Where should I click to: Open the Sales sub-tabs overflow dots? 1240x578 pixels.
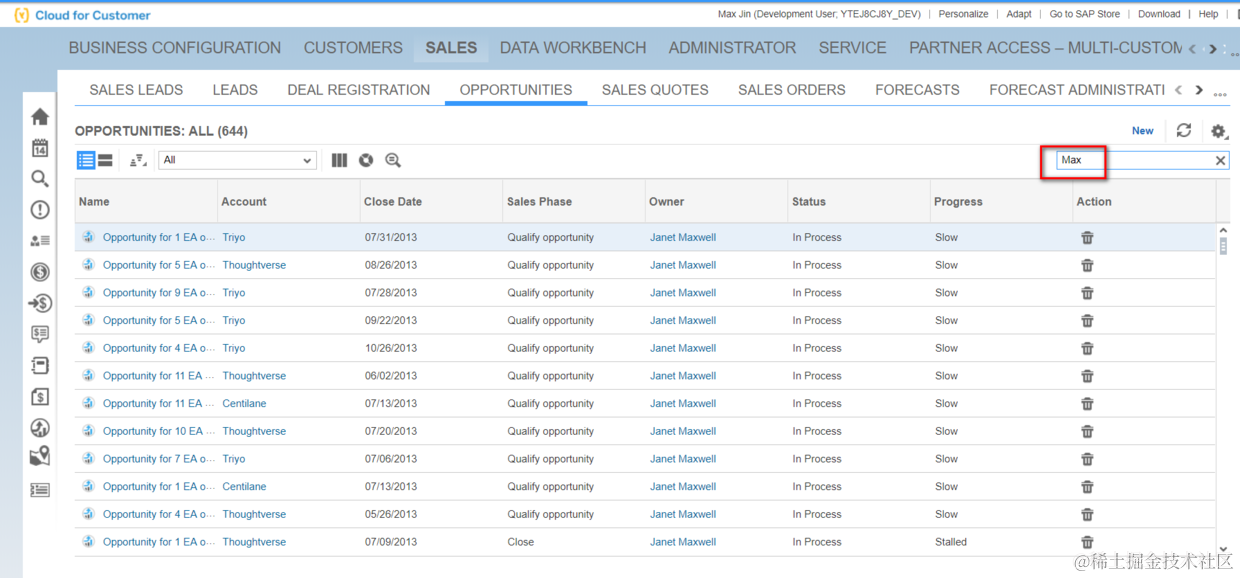coord(1219,95)
